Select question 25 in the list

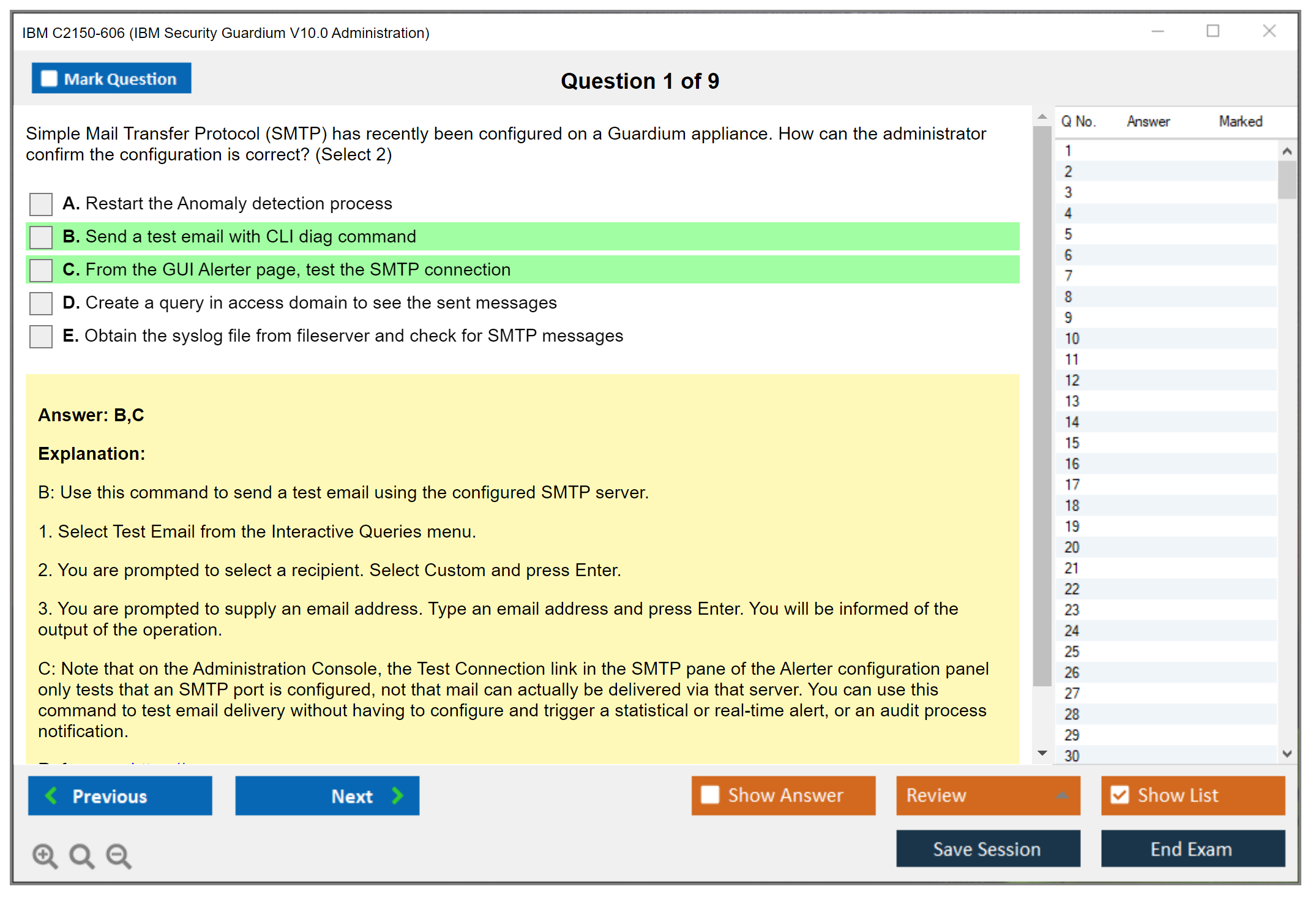click(1072, 652)
